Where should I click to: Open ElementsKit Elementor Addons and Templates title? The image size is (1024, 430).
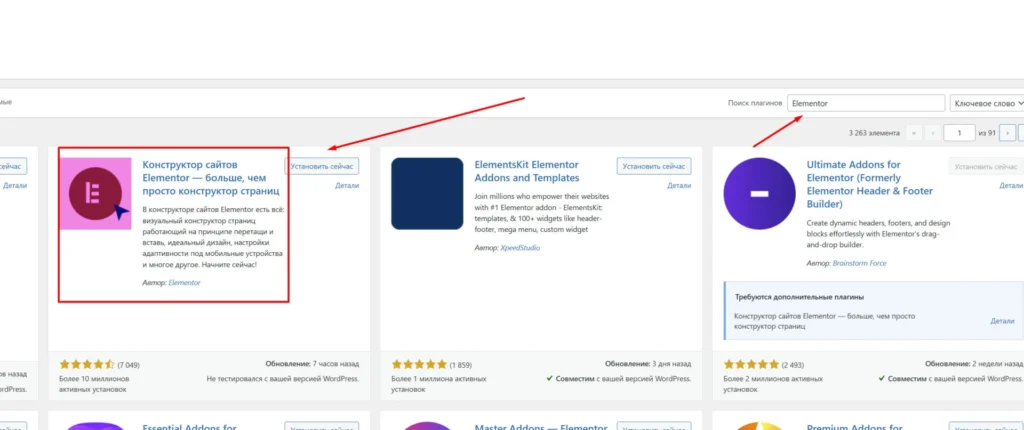(527, 171)
